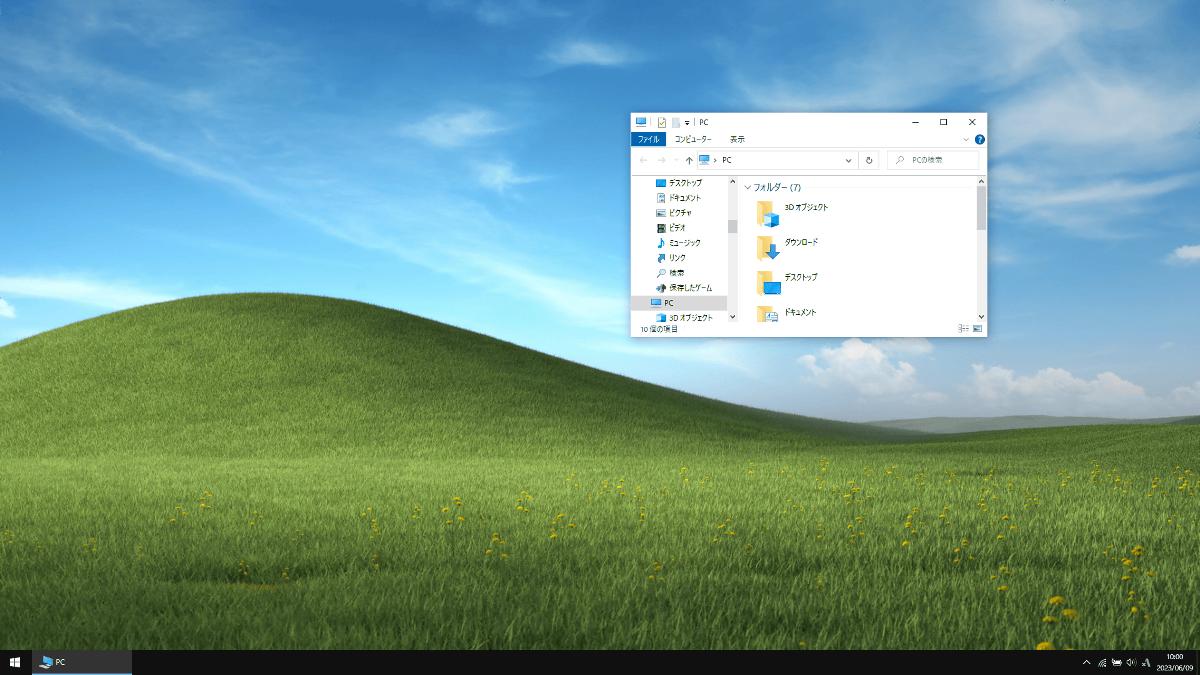Screen dimensions: 1200x675
Task: Click the PCの検索 search box
Action: pos(932,160)
